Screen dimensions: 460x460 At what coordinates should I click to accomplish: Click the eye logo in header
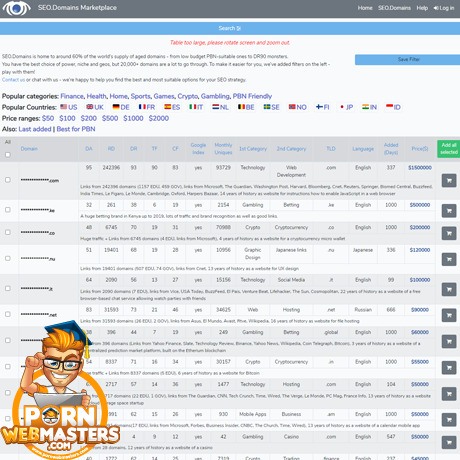click(x=16, y=8)
